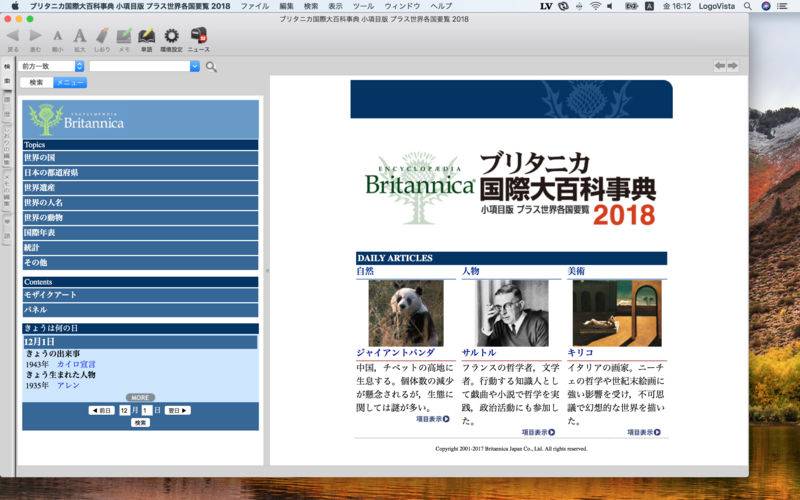Open the 検索 menu in the menu bar

311,6
